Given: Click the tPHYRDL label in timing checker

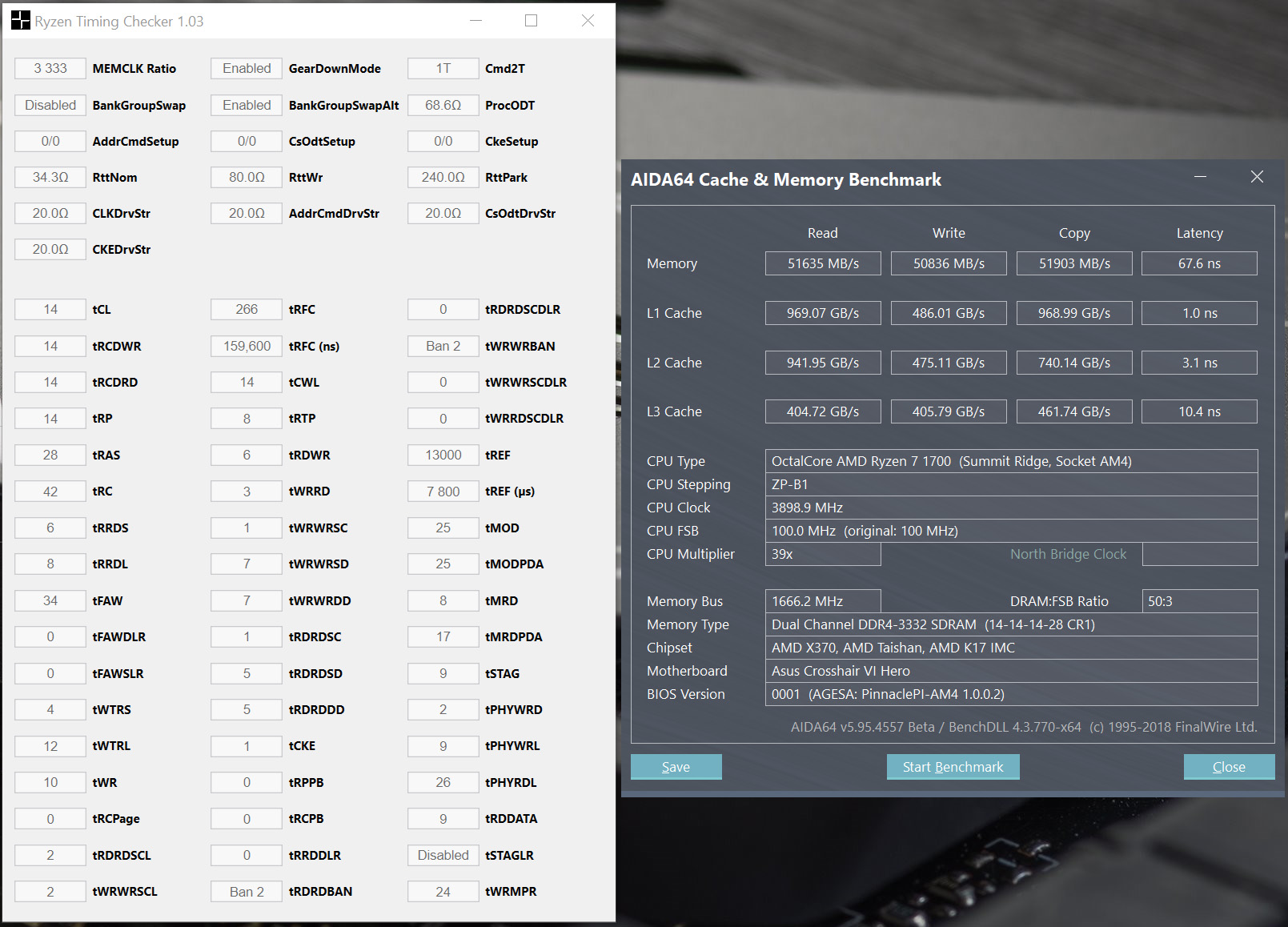Looking at the screenshot, I should (511, 782).
